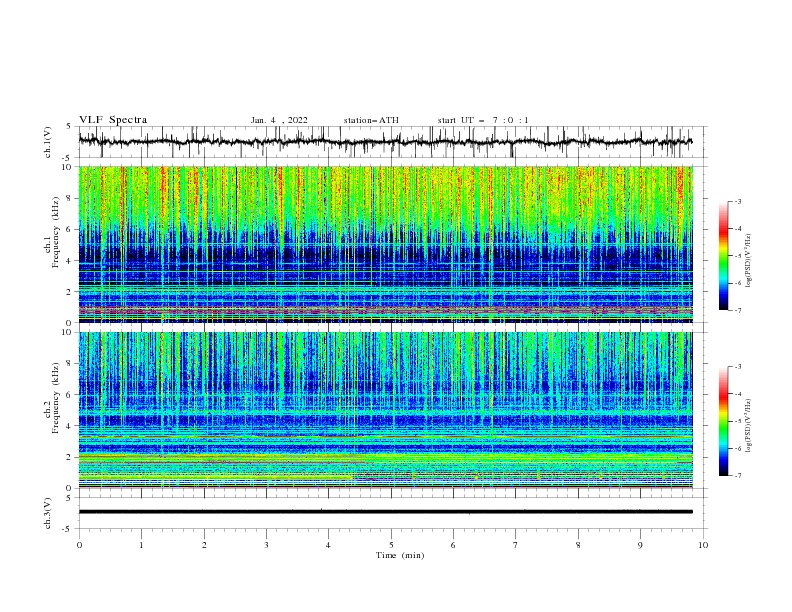This screenshot has height=612, width=792.
Task: Select the date text "Jan. 4 , 2022"
Action: click(x=279, y=120)
